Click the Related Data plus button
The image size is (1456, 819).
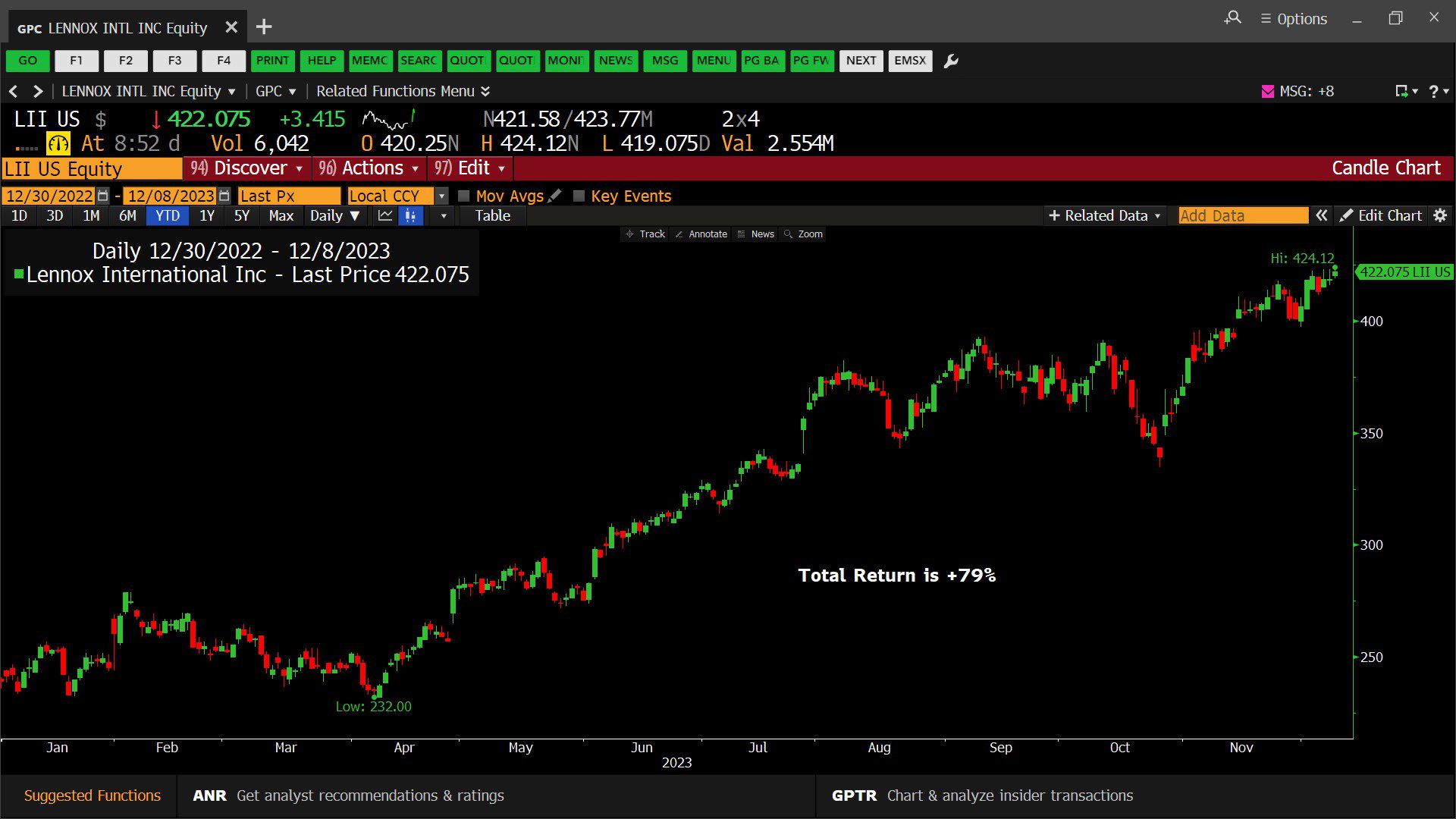1104,215
